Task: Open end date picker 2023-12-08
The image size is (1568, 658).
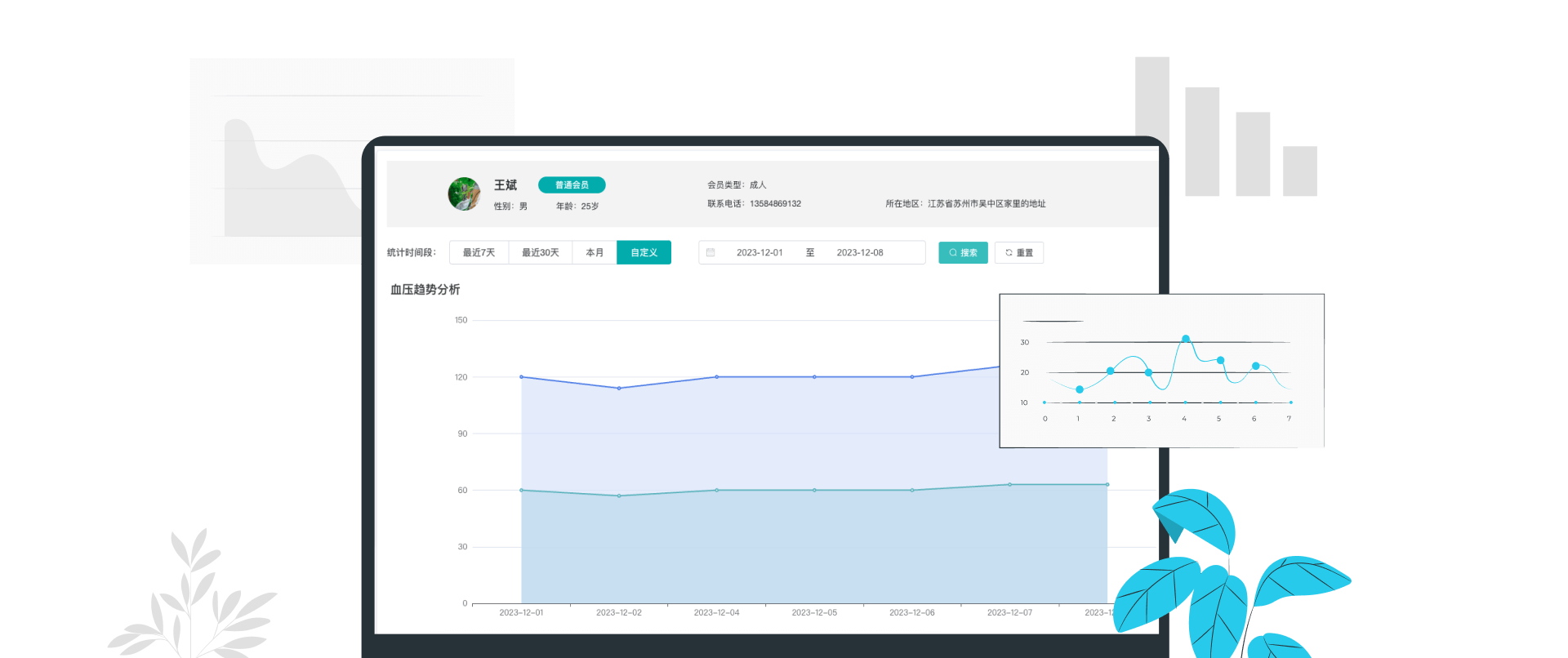Action: coord(859,253)
